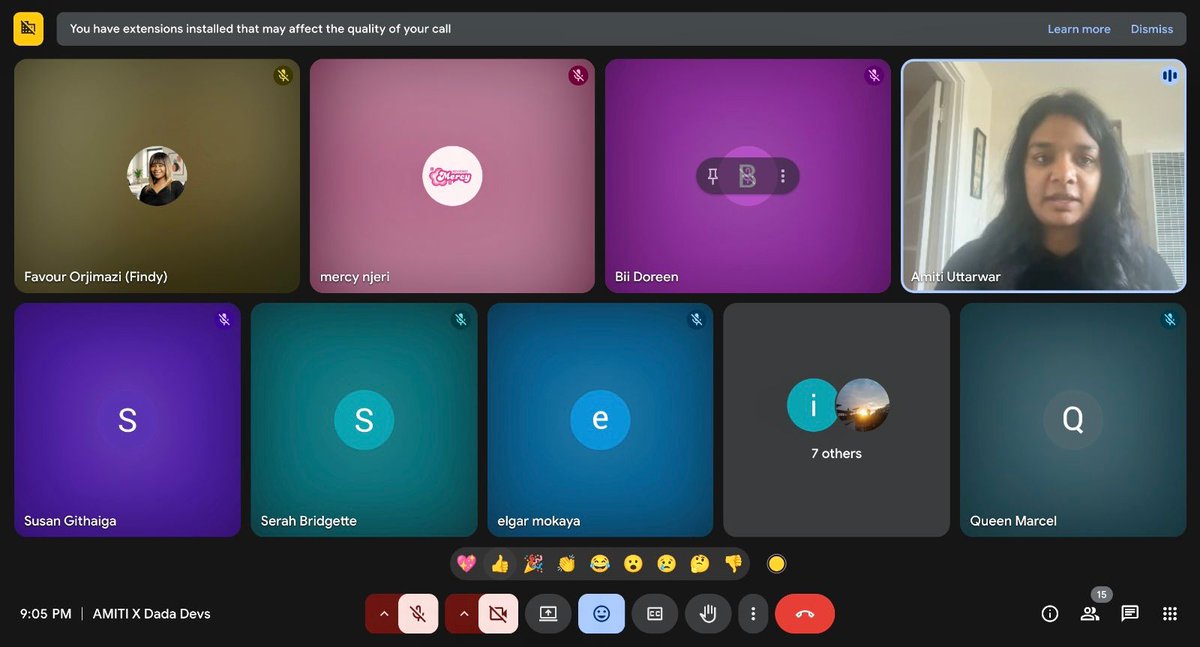Open meeting details info icon
Screen dimensions: 1200x647
coord(1050,614)
